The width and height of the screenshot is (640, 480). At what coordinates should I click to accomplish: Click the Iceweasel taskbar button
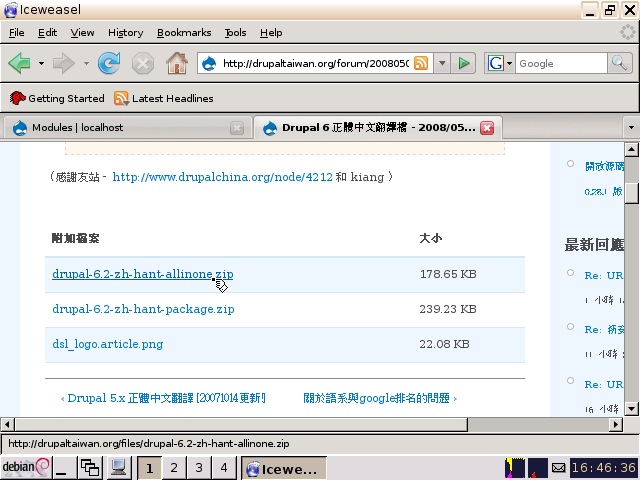click(x=284, y=468)
